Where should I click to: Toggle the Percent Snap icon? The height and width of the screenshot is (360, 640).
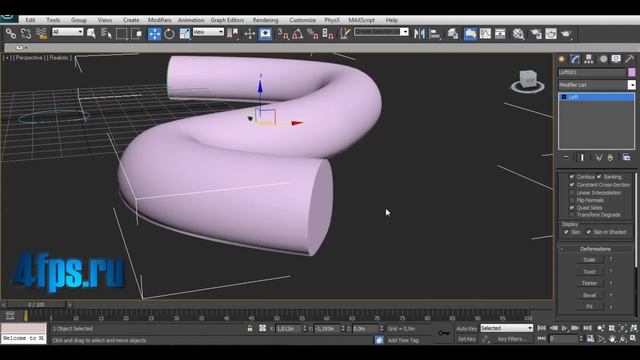(313, 34)
